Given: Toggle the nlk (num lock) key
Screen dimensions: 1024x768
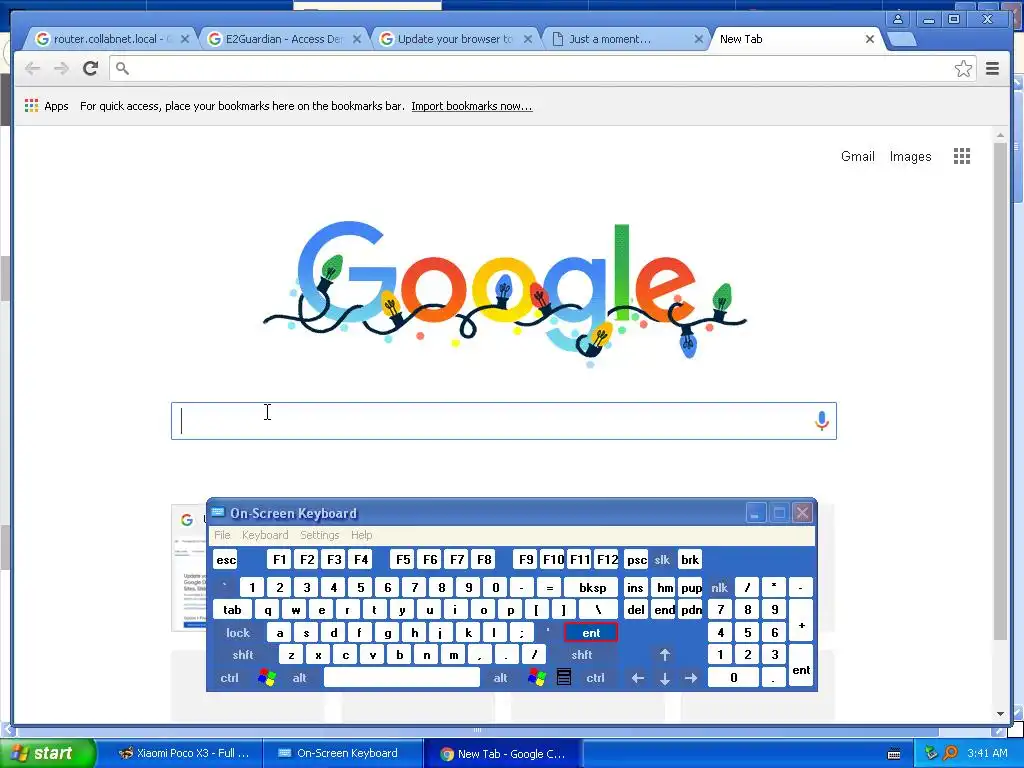Looking at the screenshot, I should (719, 587).
